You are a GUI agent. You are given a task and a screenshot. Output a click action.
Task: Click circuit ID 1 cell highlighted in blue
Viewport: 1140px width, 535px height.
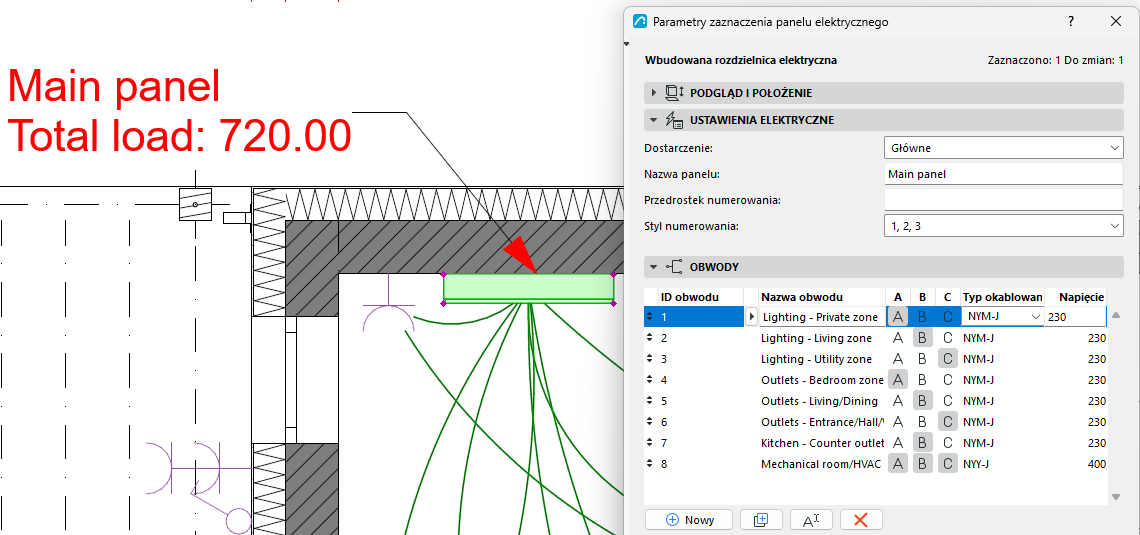[701, 317]
